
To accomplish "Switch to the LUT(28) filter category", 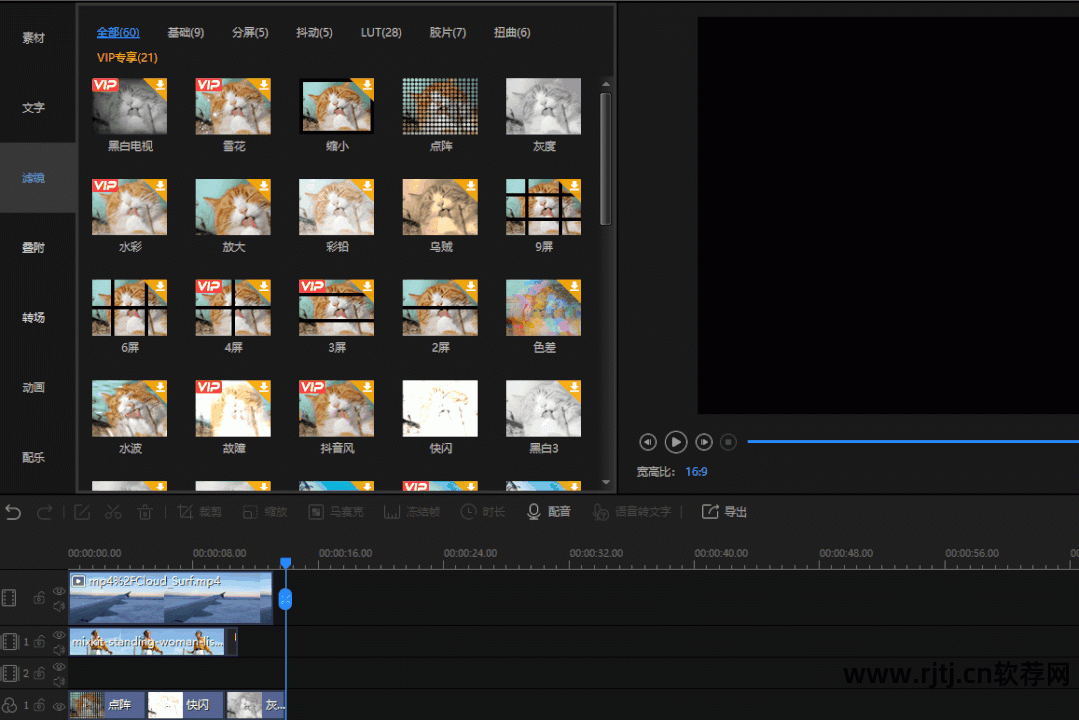I will 381,33.
